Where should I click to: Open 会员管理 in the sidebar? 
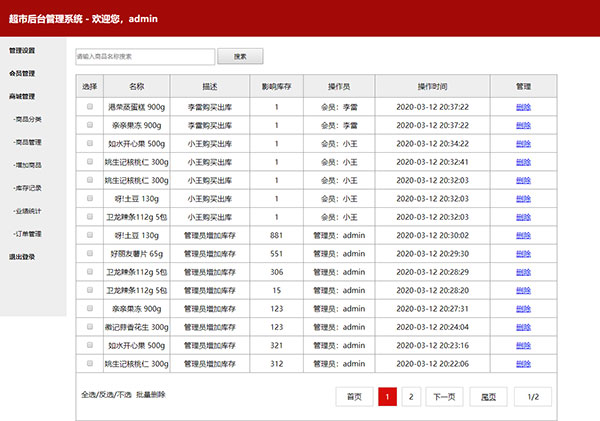point(22,73)
